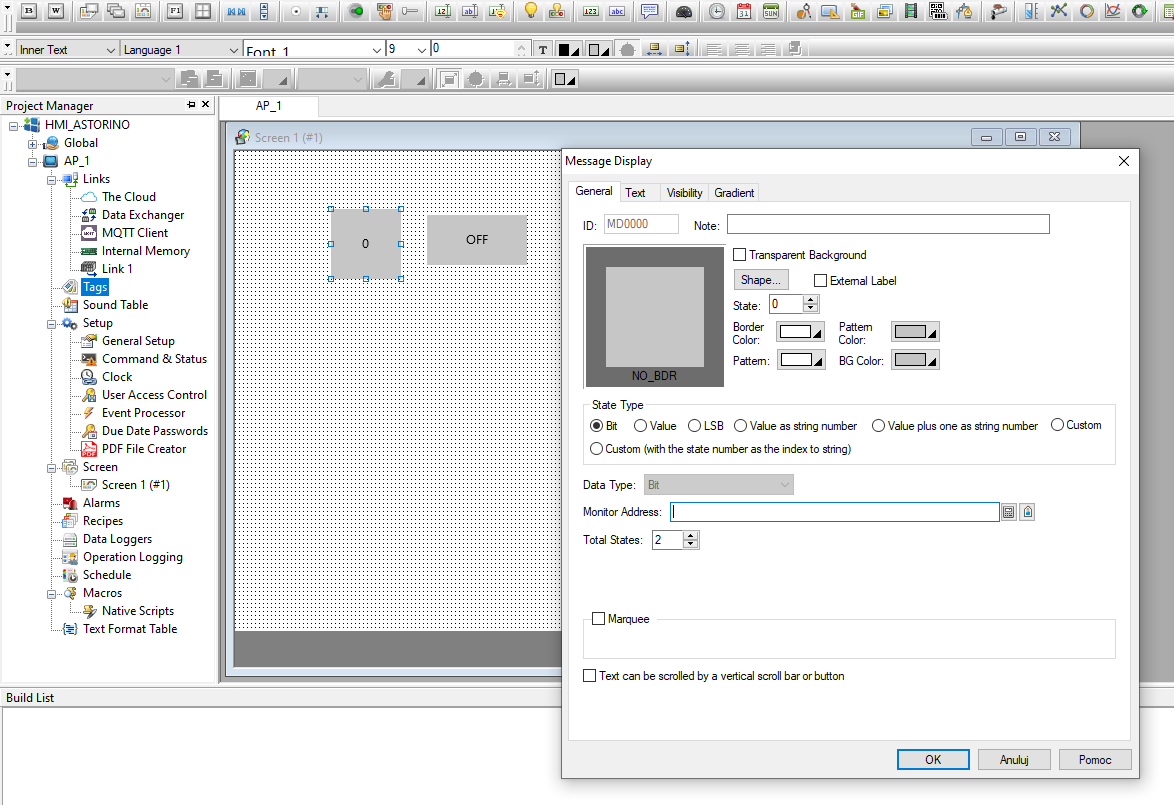The width and height of the screenshot is (1174, 805).
Task: Click the date display calendar icon
Action: [x=743, y=11]
